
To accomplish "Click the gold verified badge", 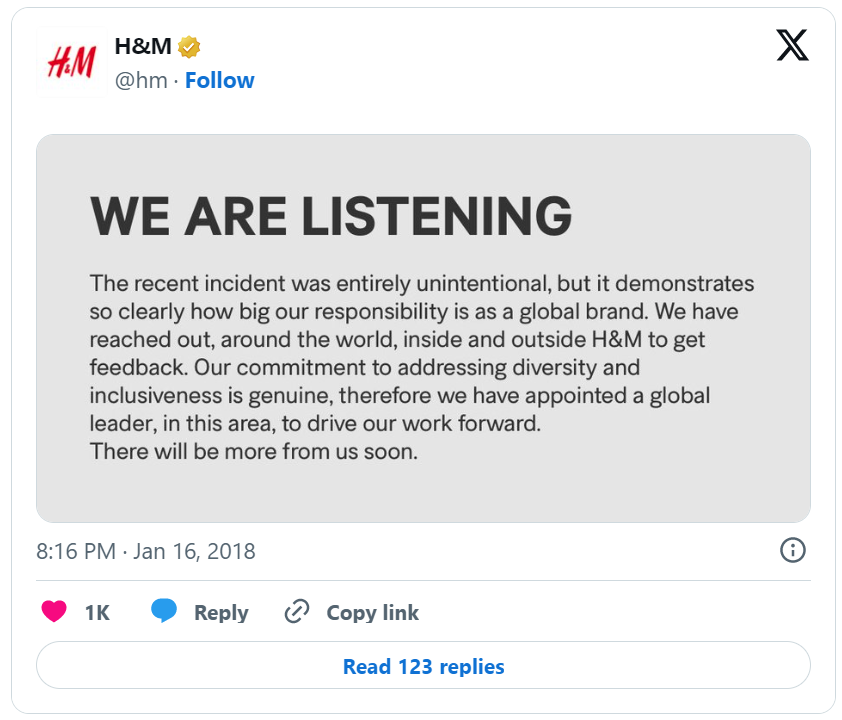I will click(x=190, y=47).
